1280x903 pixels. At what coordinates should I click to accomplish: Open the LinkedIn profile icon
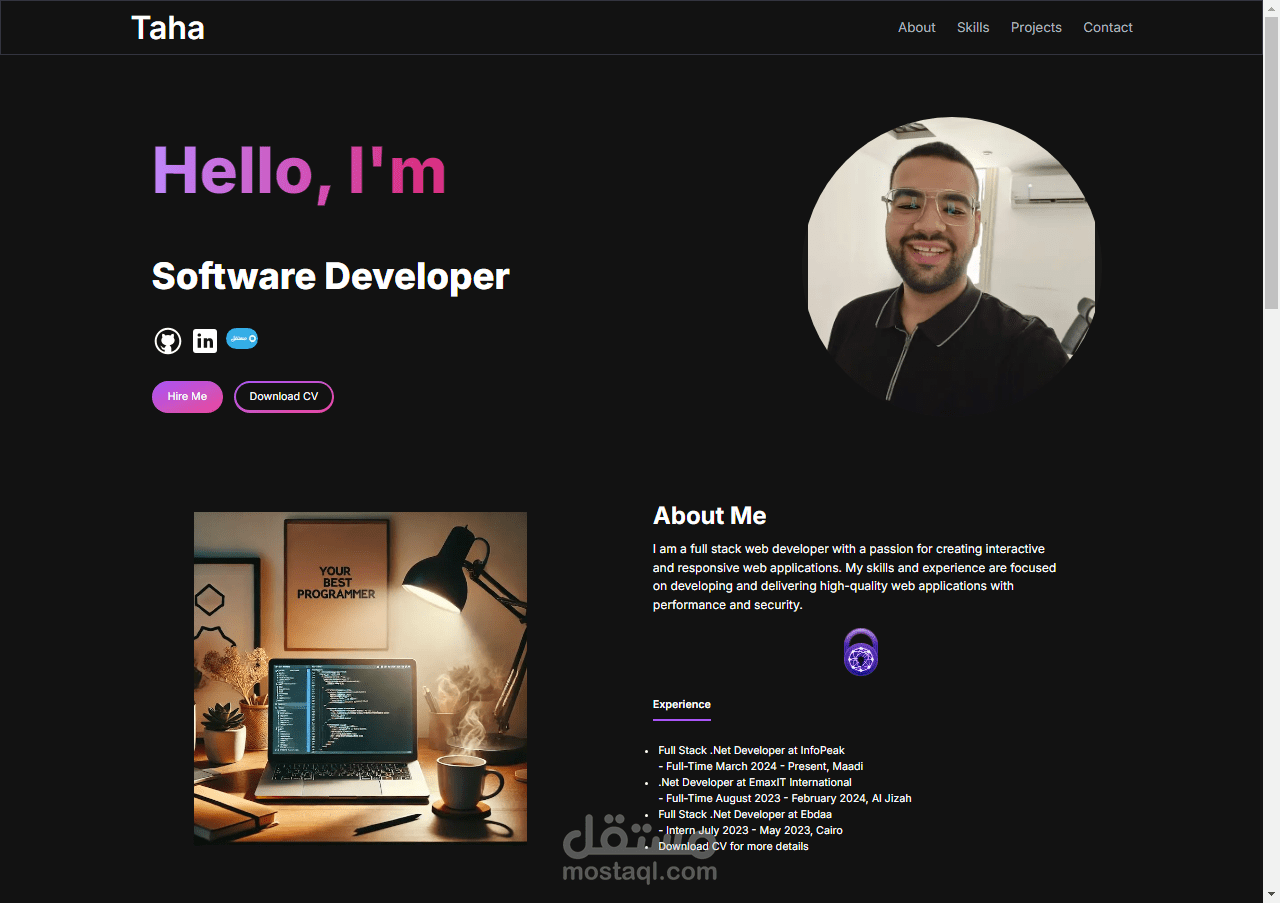point(205,341)
